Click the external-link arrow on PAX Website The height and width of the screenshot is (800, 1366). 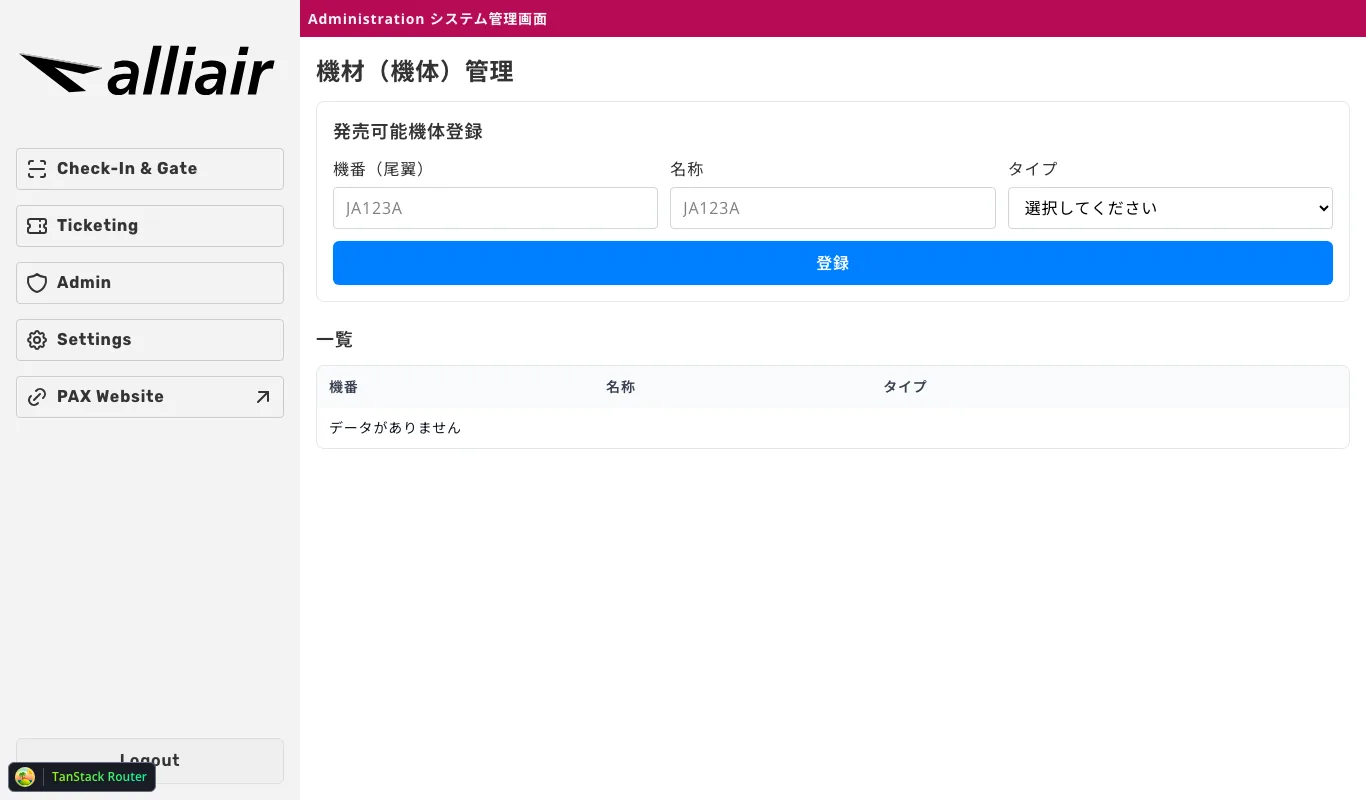tap(262, 397)
